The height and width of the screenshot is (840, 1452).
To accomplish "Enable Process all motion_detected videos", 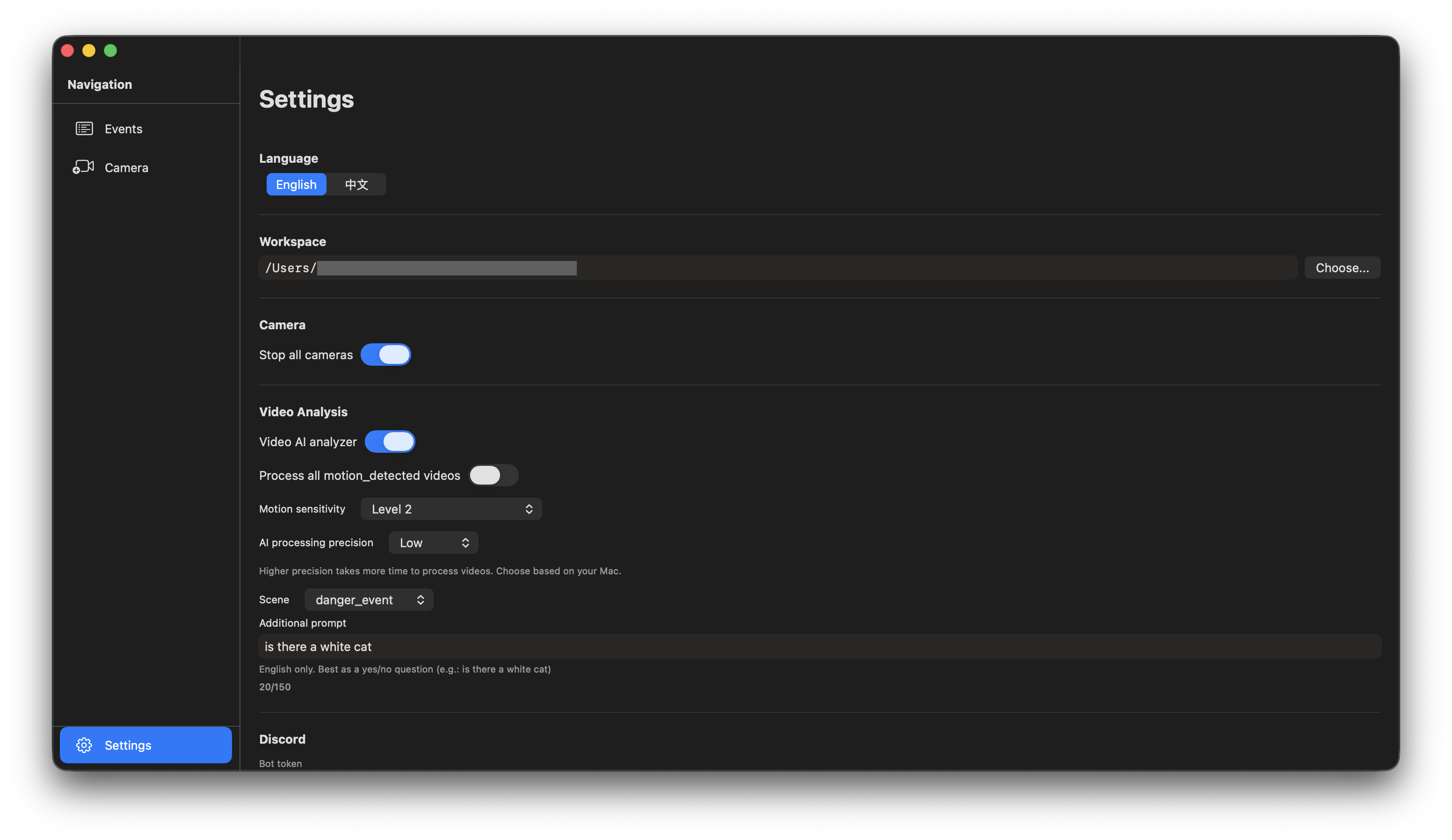I will (x=493, y=475).
